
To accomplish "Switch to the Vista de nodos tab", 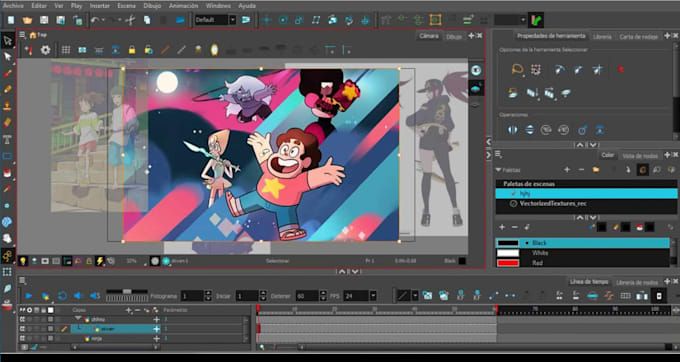I will [x=640, y=156].
